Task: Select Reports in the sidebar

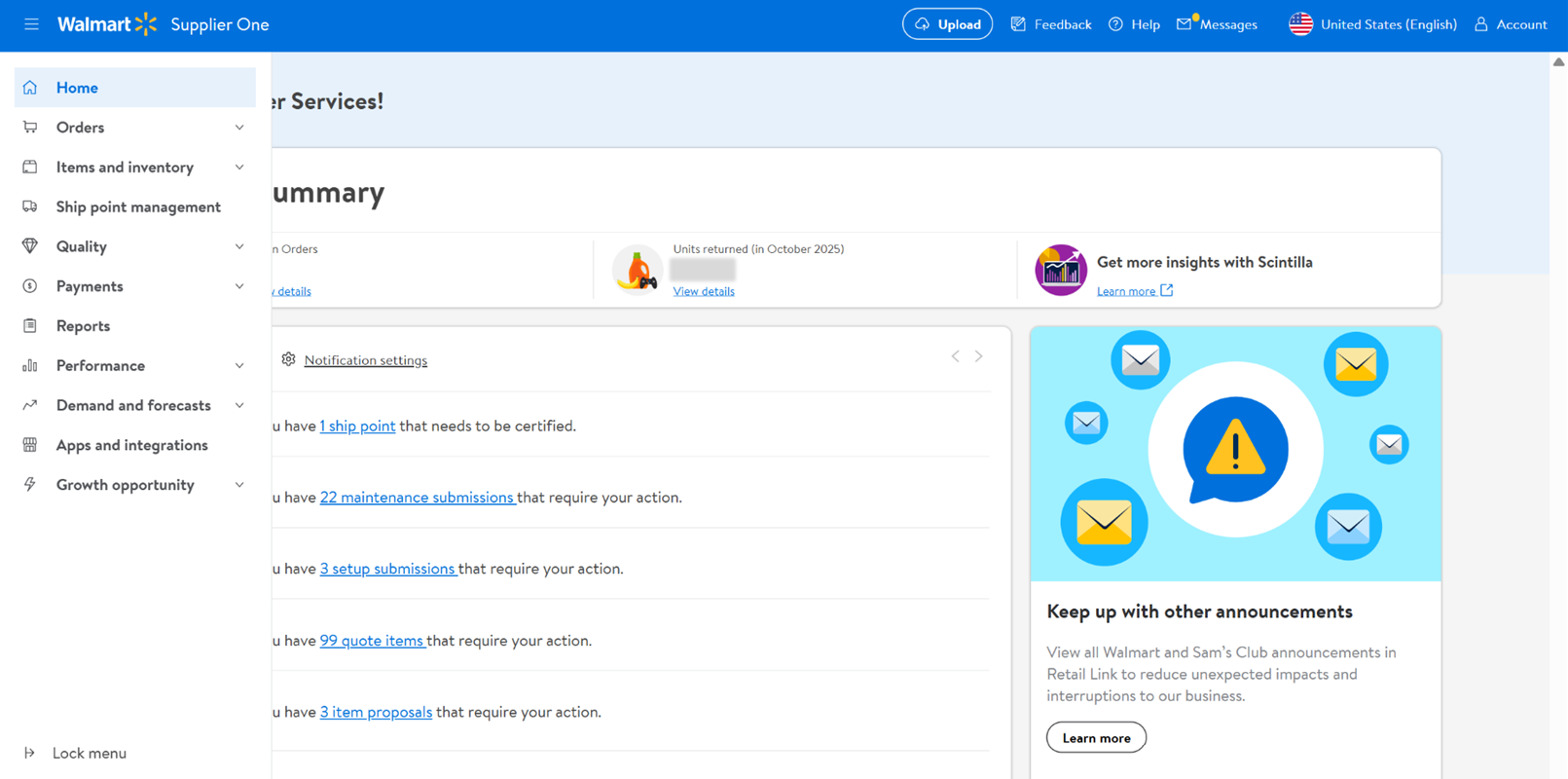Action: (83, 326)
